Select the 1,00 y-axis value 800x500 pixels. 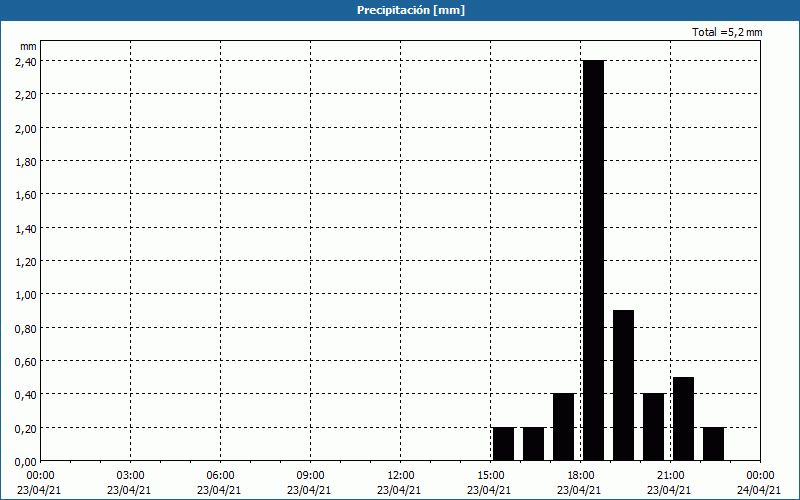pyautogui.click(x=26, y=295)
